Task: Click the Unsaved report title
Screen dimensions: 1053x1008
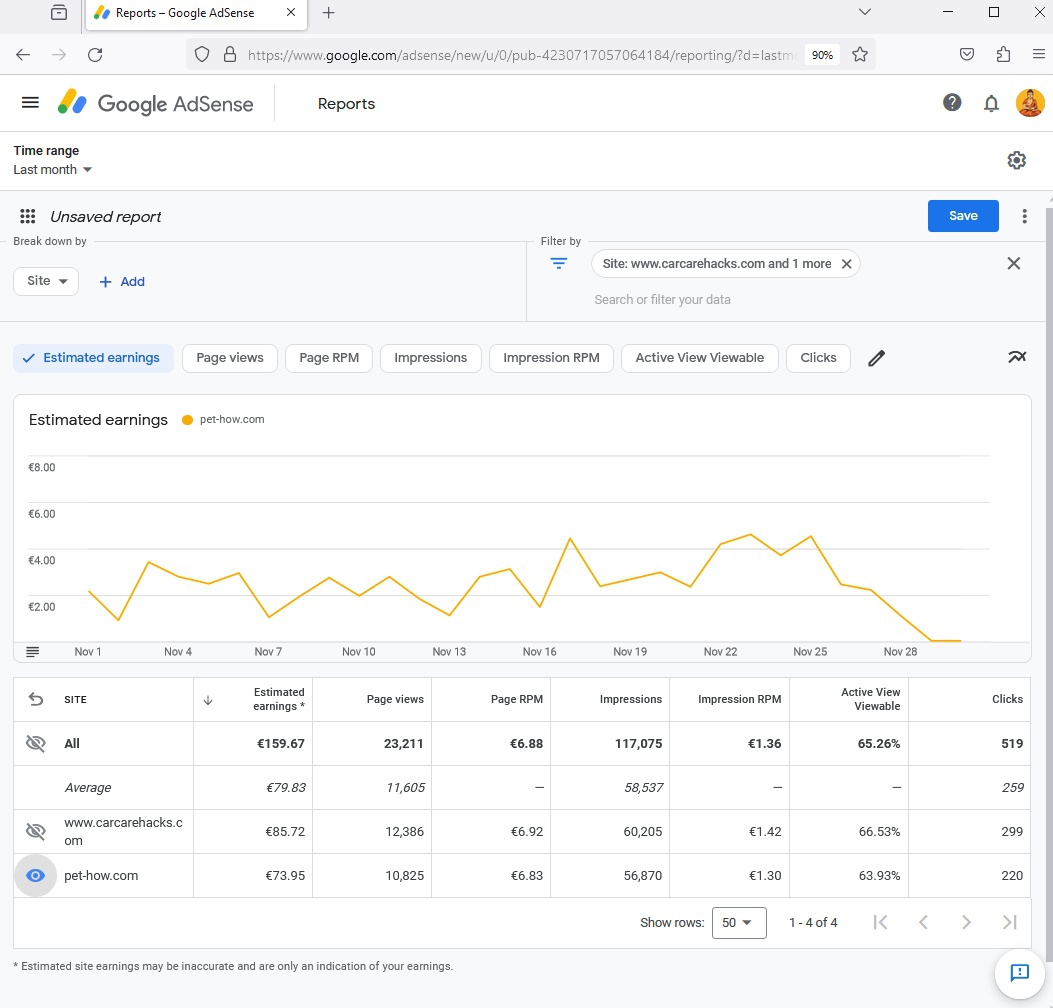Action: pyautogui.click(x=105, y=217)
